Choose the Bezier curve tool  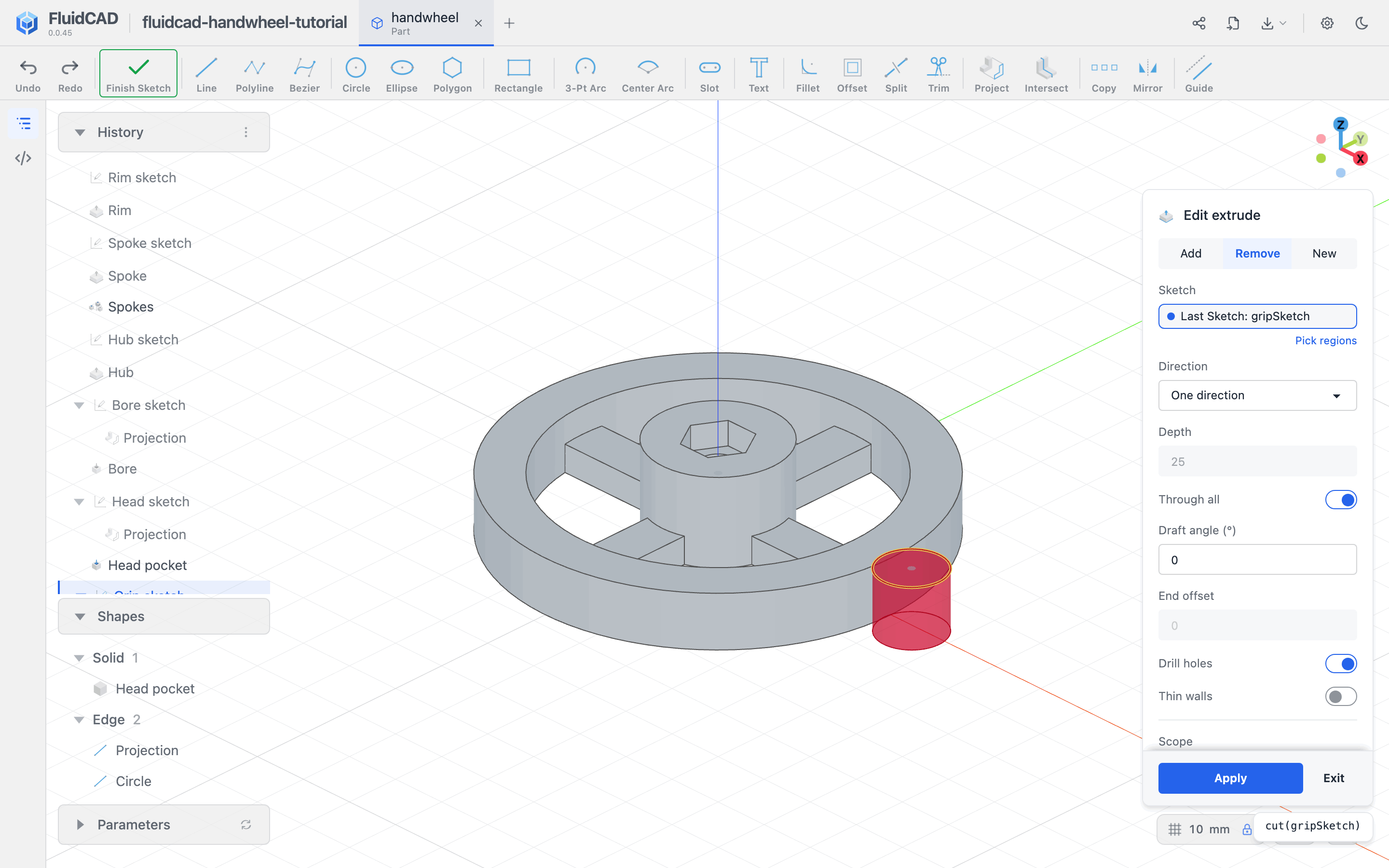pyautogui.click(x=304, y=75)
